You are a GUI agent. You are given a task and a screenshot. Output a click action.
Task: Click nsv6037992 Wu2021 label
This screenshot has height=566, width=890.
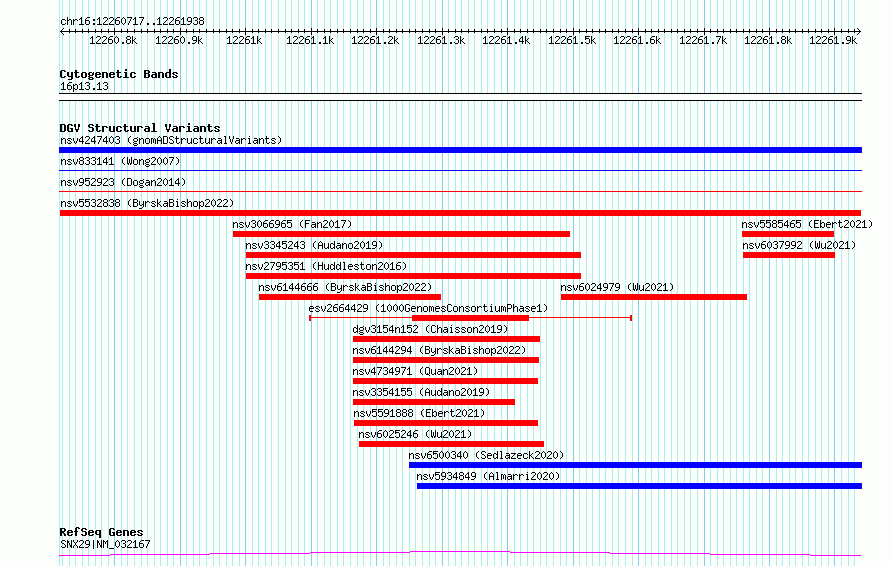(x=799, y=245)
